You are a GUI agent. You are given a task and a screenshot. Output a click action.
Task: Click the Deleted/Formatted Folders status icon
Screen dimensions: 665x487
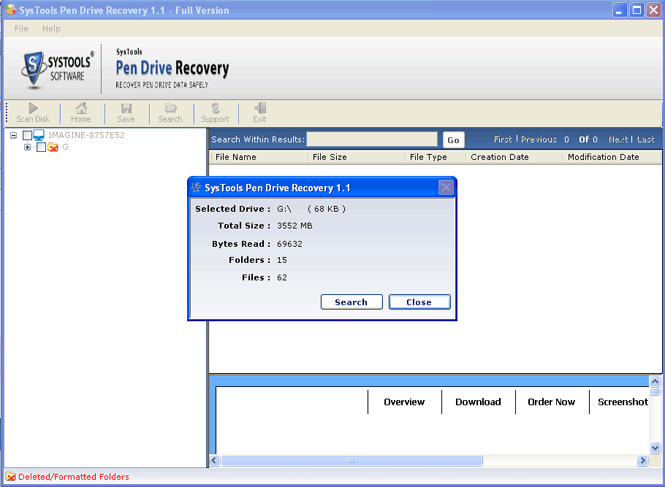11,477
